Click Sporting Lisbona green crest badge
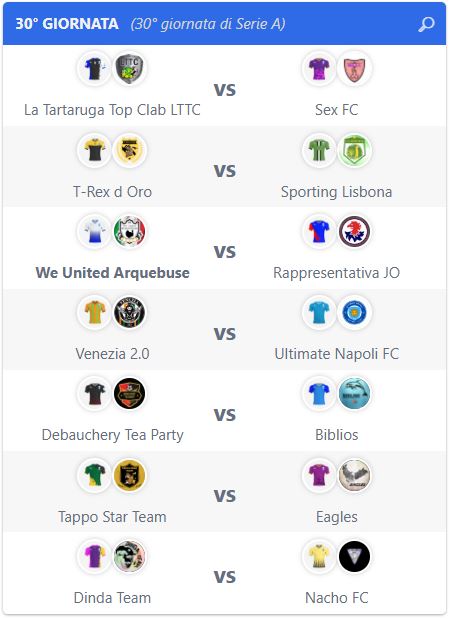 pyautogui.click(x=354, y=150)
